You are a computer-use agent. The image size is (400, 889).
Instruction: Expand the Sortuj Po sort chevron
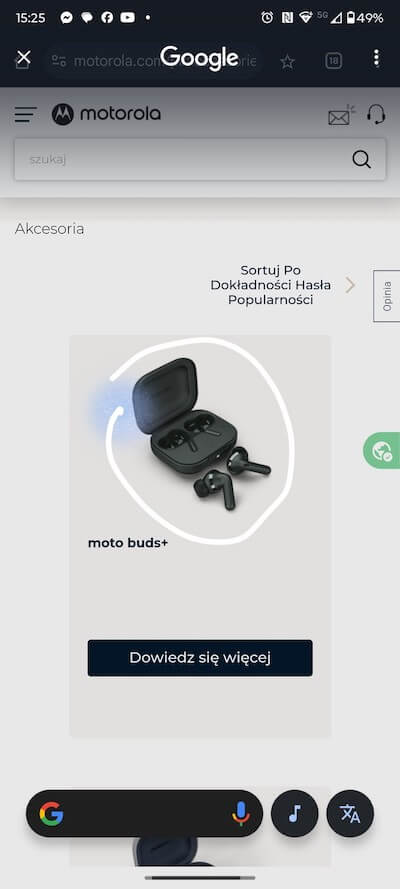[350, 285]
